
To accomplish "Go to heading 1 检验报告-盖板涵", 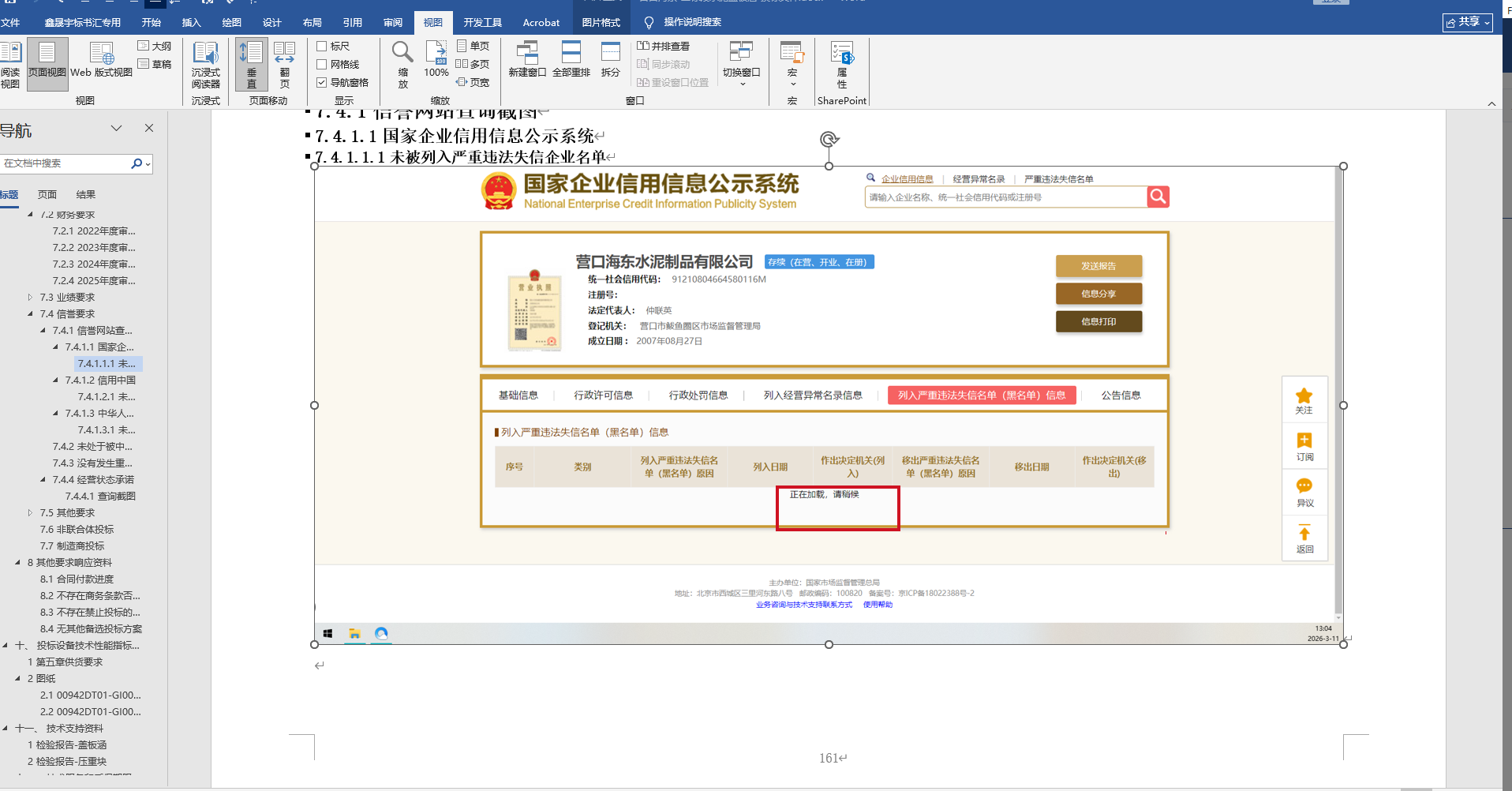I will pos(67,745).
